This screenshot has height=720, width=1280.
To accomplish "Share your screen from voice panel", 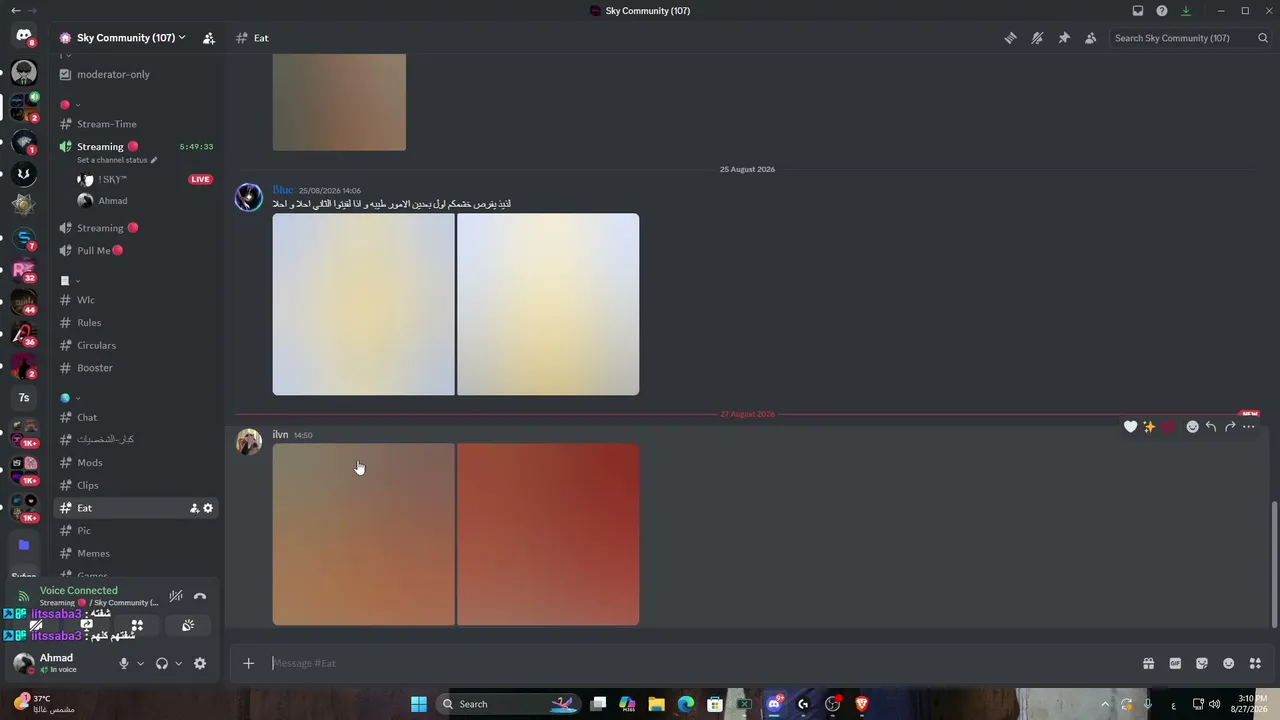I will click(x=87, y=626).
